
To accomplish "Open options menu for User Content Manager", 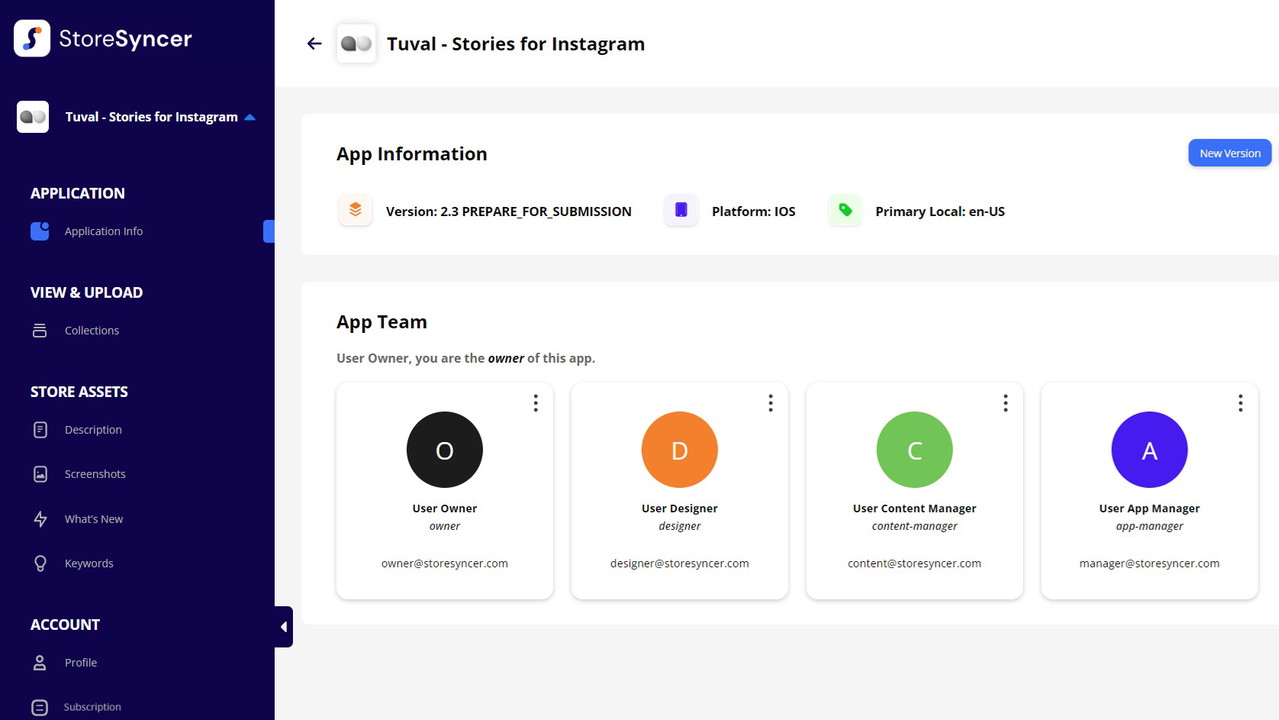I will pos(1005,403).
